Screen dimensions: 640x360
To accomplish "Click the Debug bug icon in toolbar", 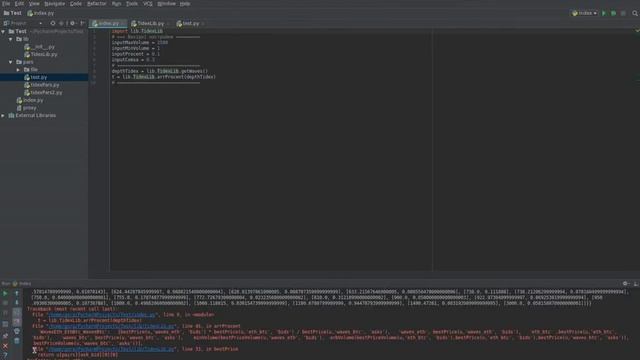I will point(613,13).
